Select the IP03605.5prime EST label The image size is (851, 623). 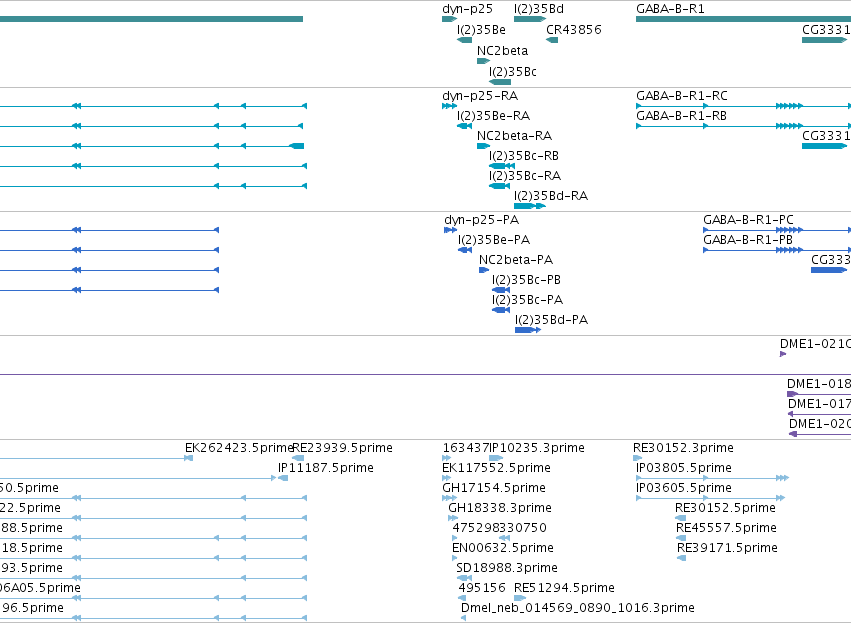pyautogui.click(x=684, y=488)
